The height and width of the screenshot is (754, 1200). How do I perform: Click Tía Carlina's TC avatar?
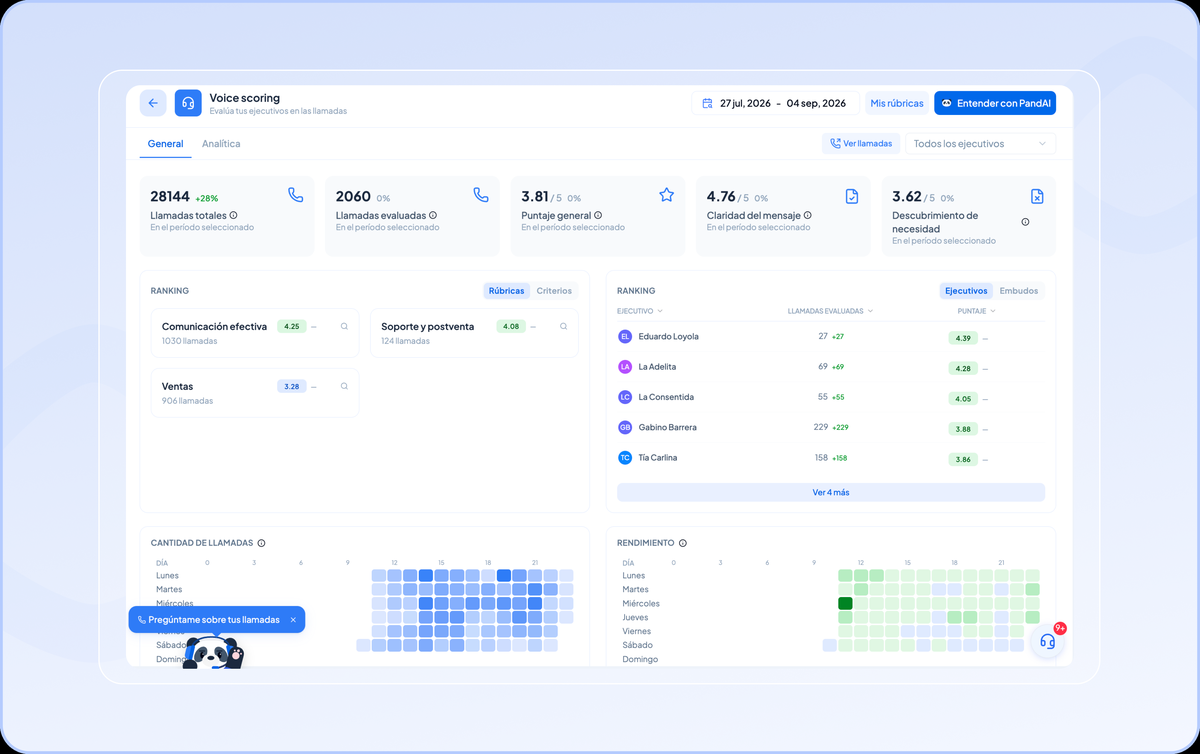tap(625, 457)
